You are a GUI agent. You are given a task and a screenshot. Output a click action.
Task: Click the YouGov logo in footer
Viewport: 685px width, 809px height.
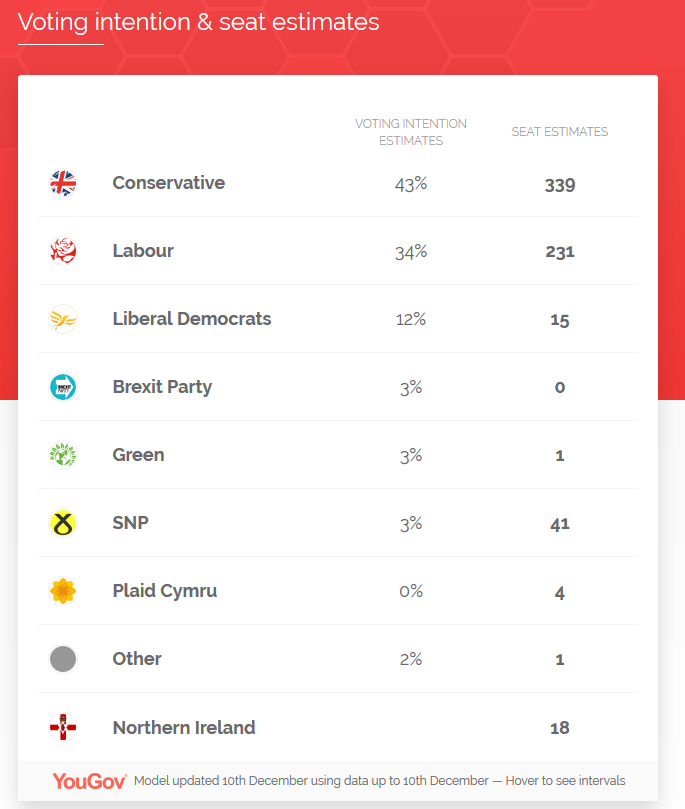[90, 781]
